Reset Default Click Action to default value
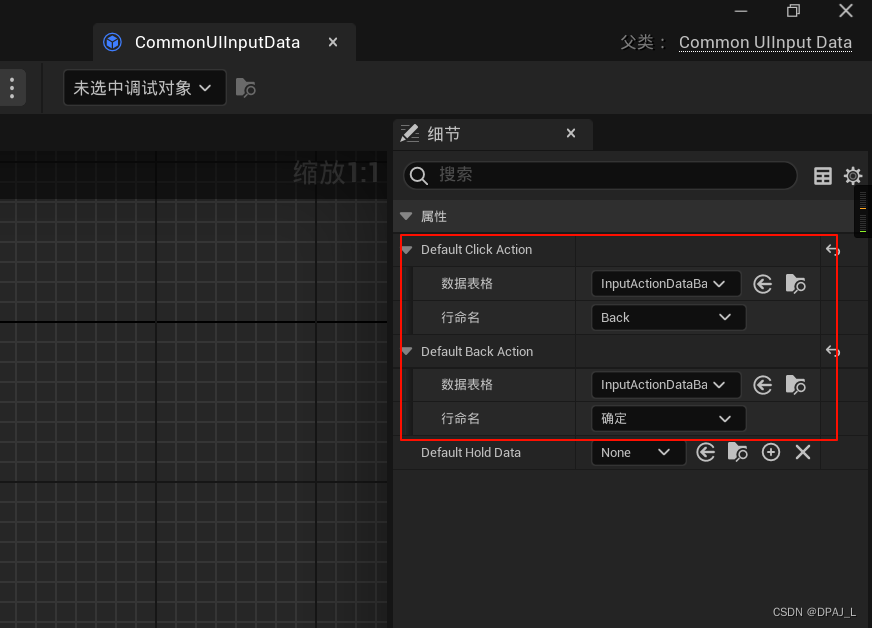Viewport: 872px width, 628px height. click(832, 250)
